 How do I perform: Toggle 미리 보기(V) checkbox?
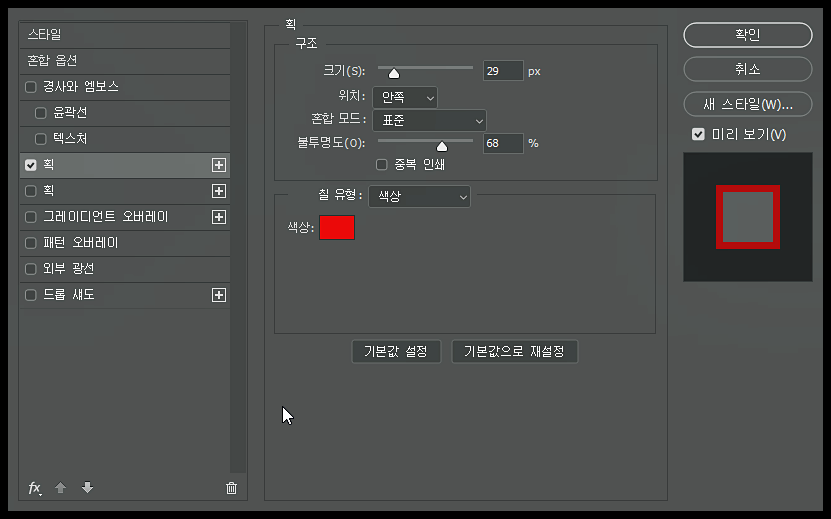tap(698, 134)
